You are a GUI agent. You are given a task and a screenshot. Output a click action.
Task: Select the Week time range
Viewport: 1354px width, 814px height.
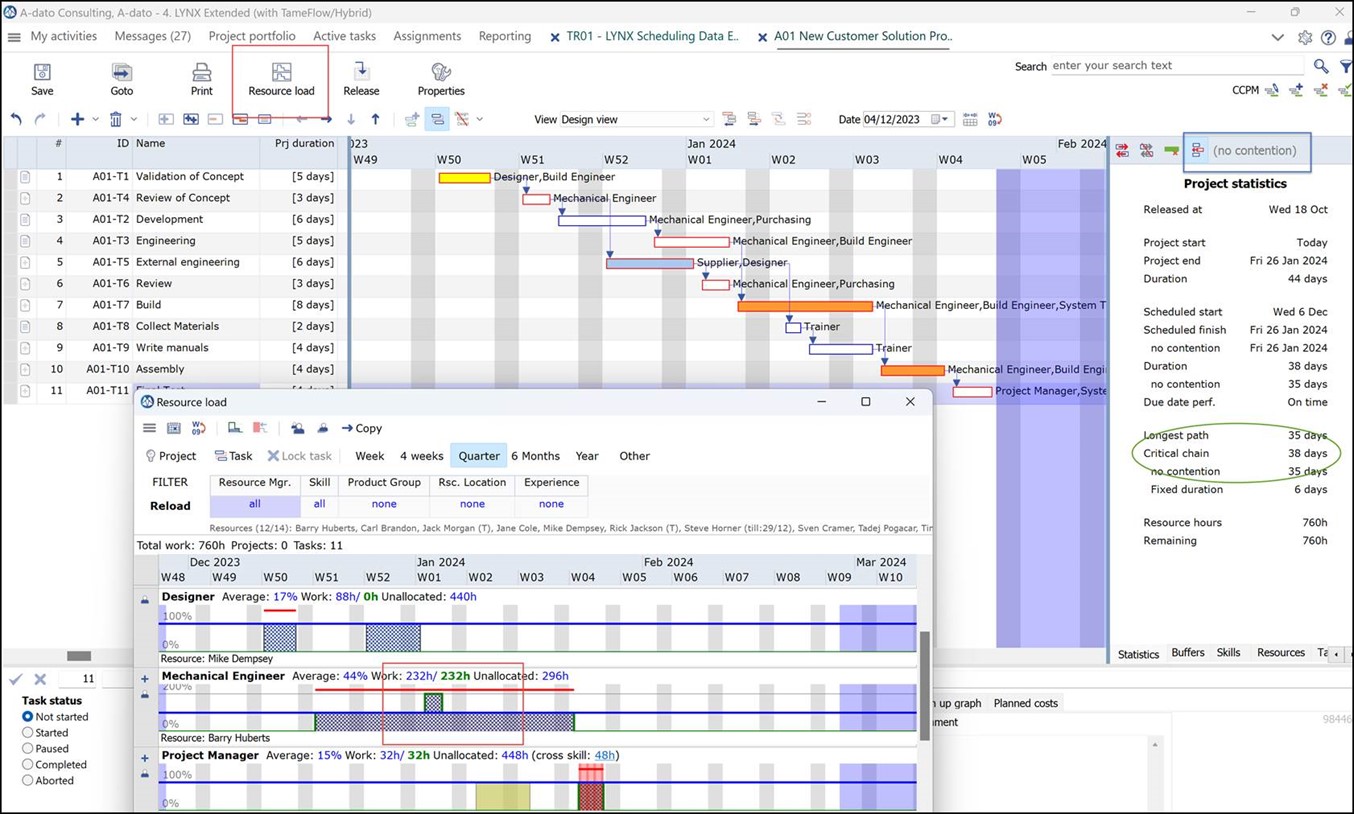[x=370, y=456]
